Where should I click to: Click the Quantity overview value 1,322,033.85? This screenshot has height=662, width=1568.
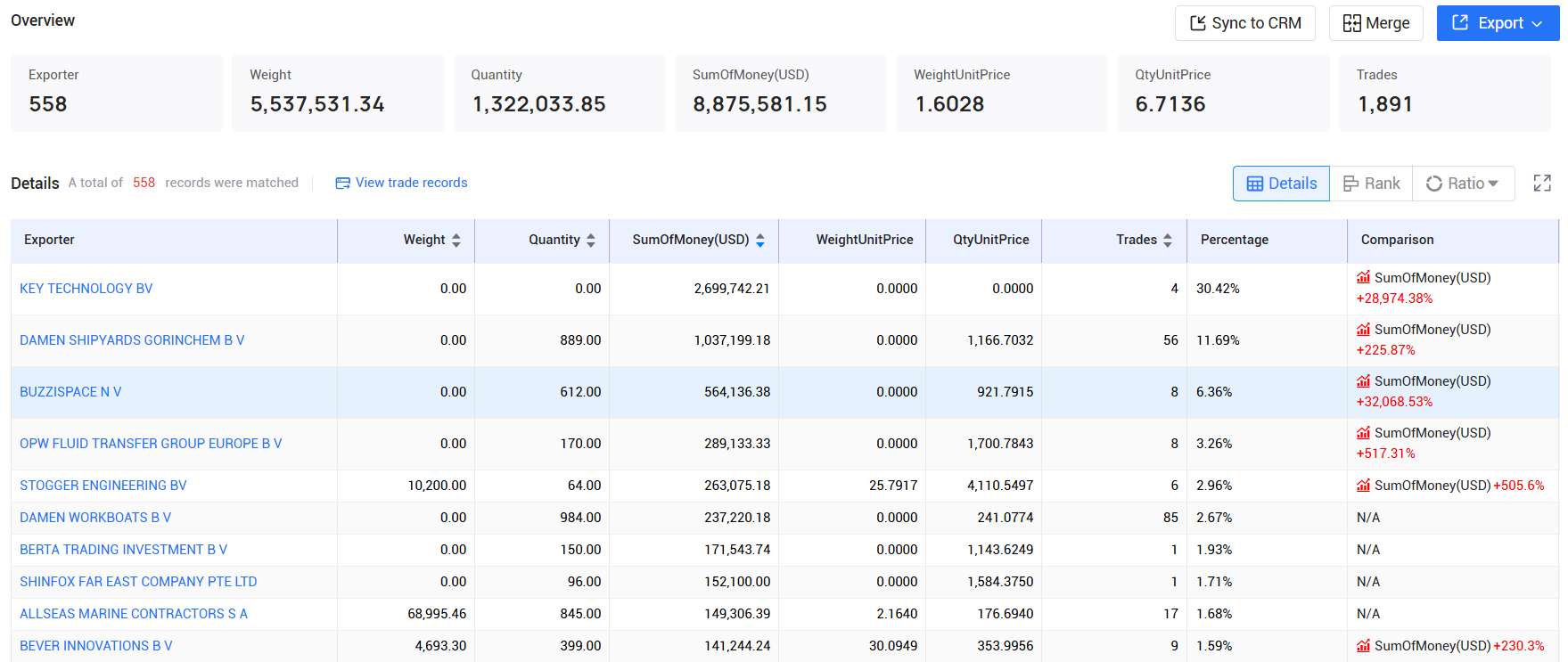(x=538, y=104)
